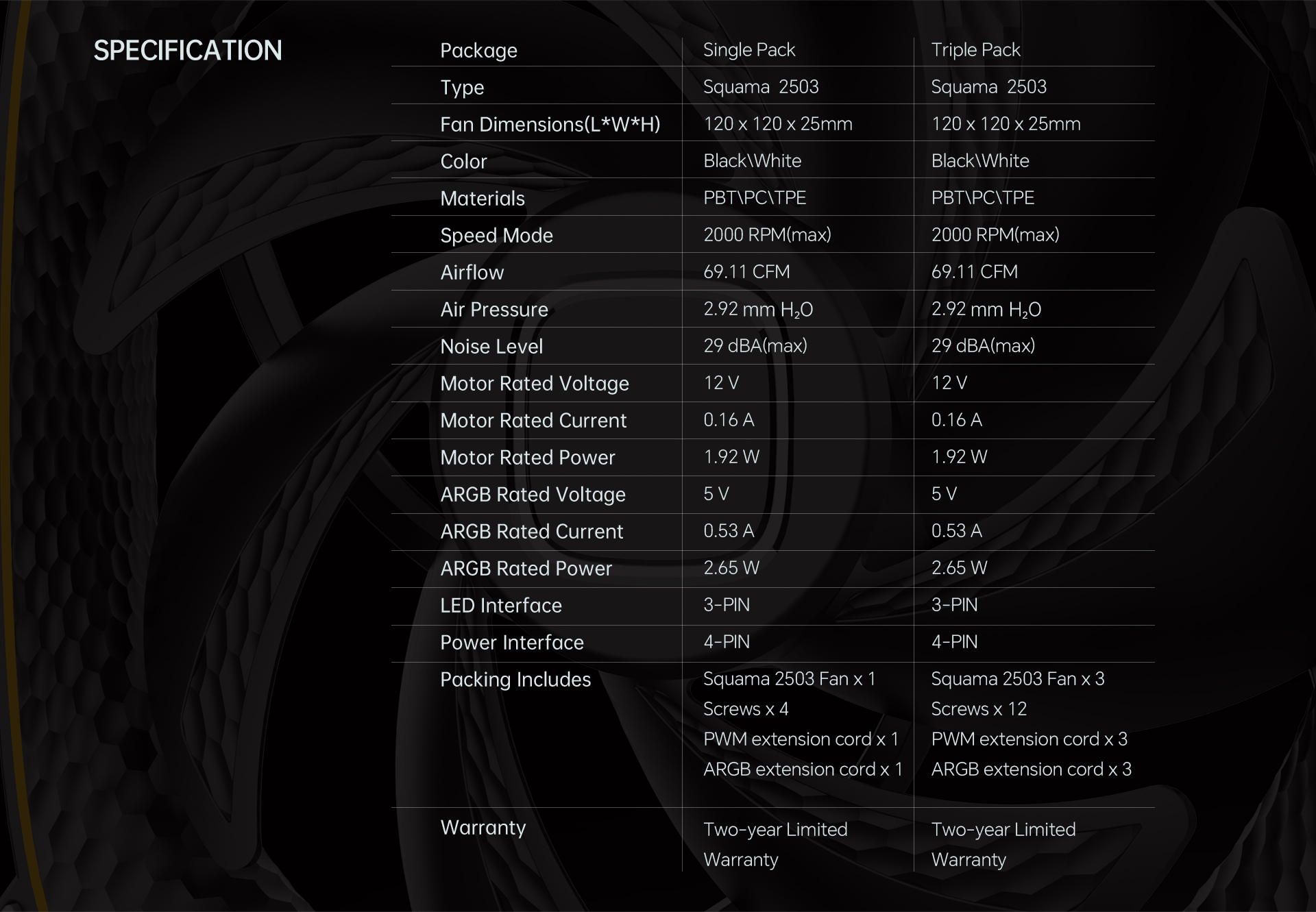Click the Single Pack column header
Screen dimensions: 1316x912
pos(748,50)
